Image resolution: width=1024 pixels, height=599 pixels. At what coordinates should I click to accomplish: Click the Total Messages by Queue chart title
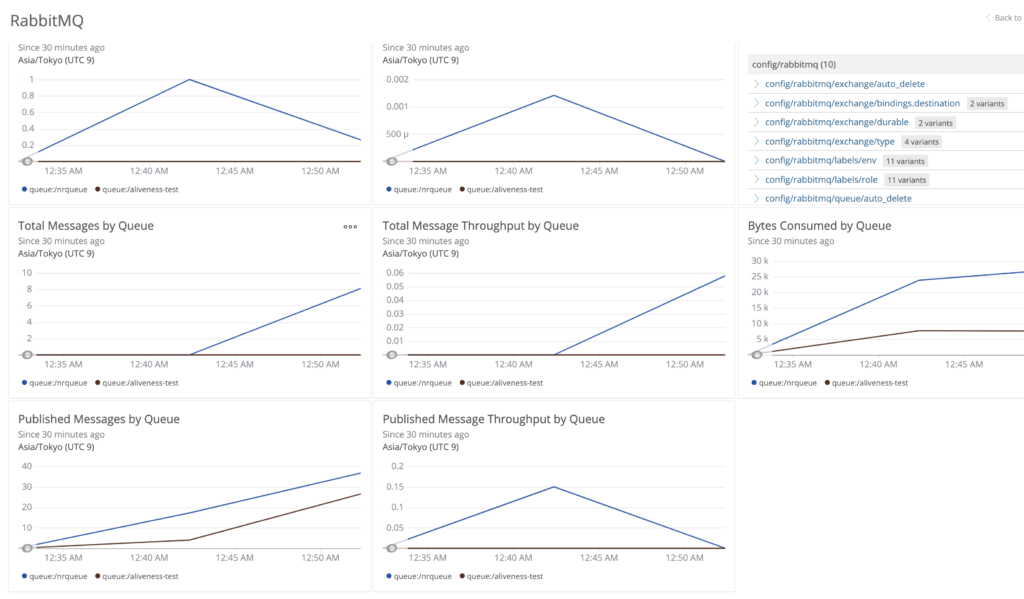(86, 225)
